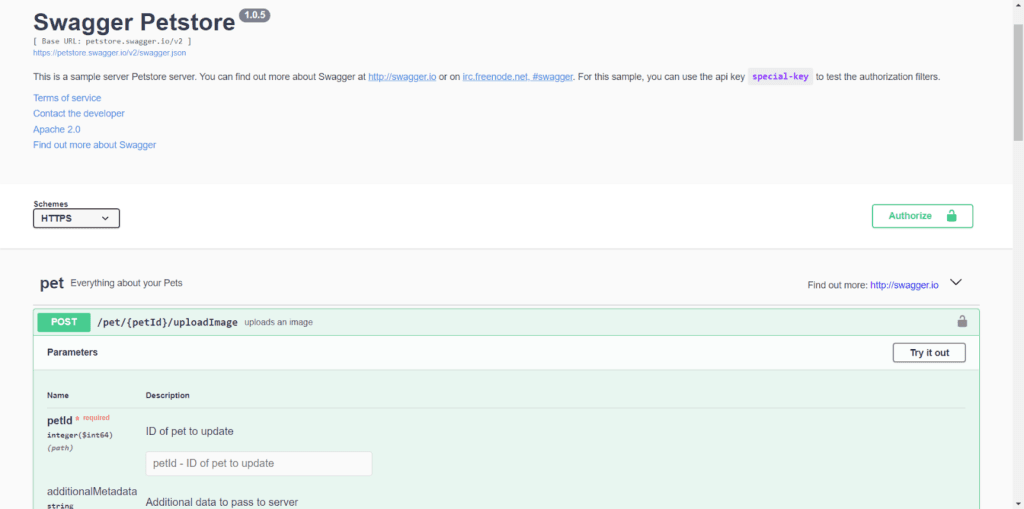The image size is (1024, 509).
Task: Collapse the pet section using chevron arrow
Action: pyautogui.click(x=956, y=283)
